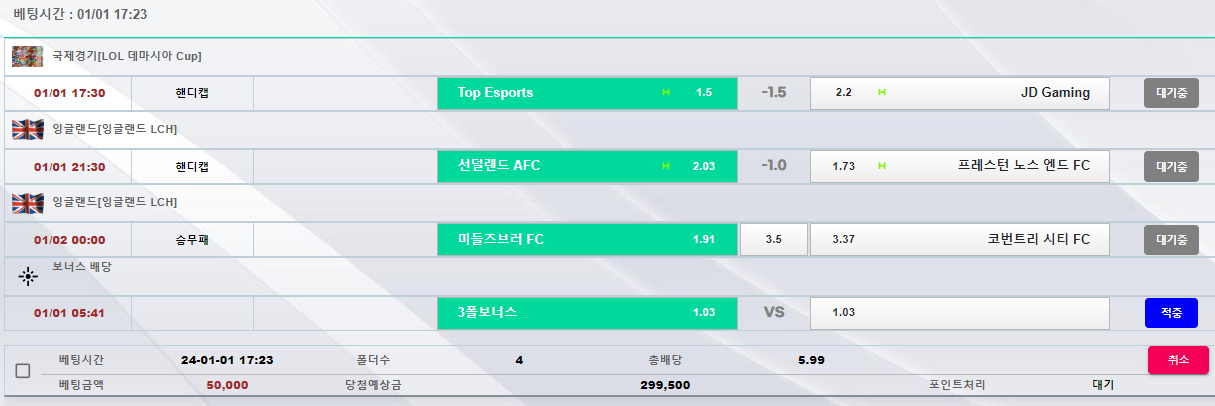
Task: Select the Top Esports home team pick
Action: pos(587,93)
